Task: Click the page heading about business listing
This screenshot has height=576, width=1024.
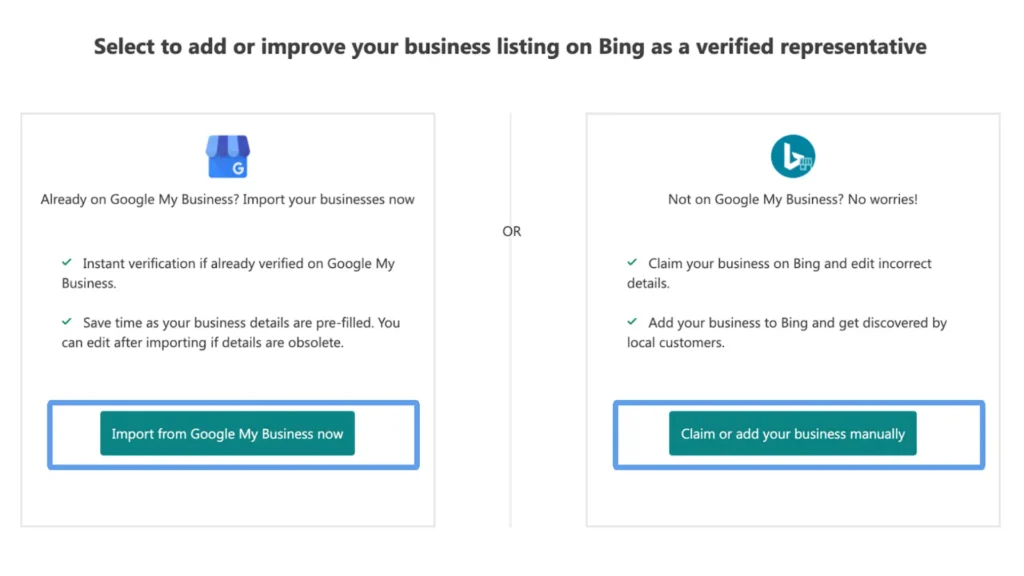Action: point(509,46)
